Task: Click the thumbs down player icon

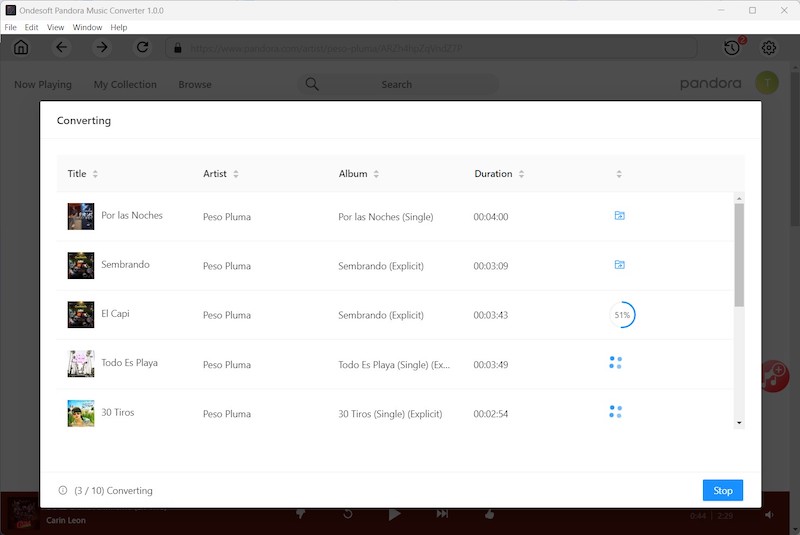Action: (301, 514)
